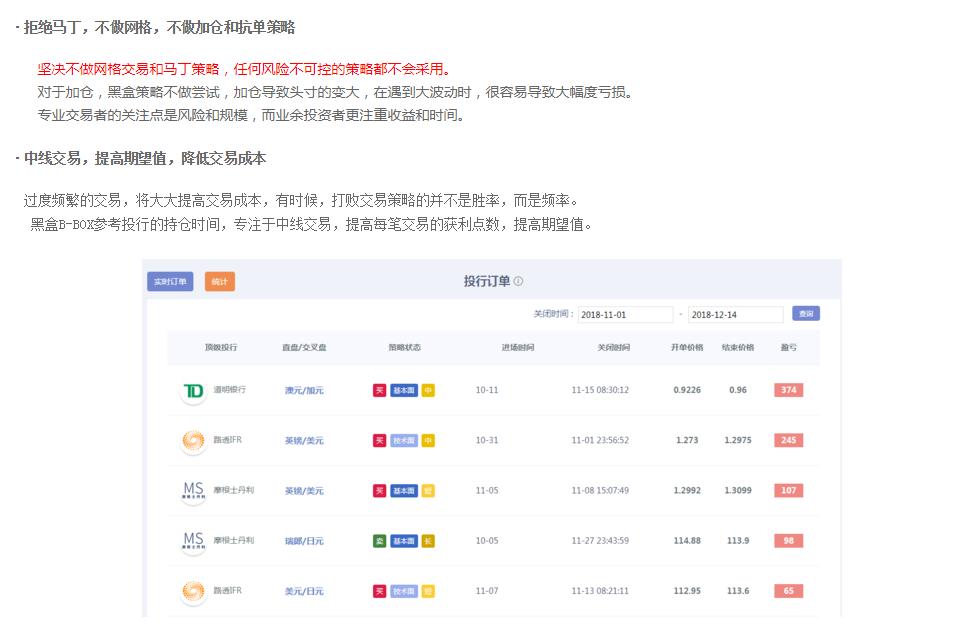Click the info icon beside 投行订单
The height and width of the screenshot is (627, 964).
[x=518, y=281]
